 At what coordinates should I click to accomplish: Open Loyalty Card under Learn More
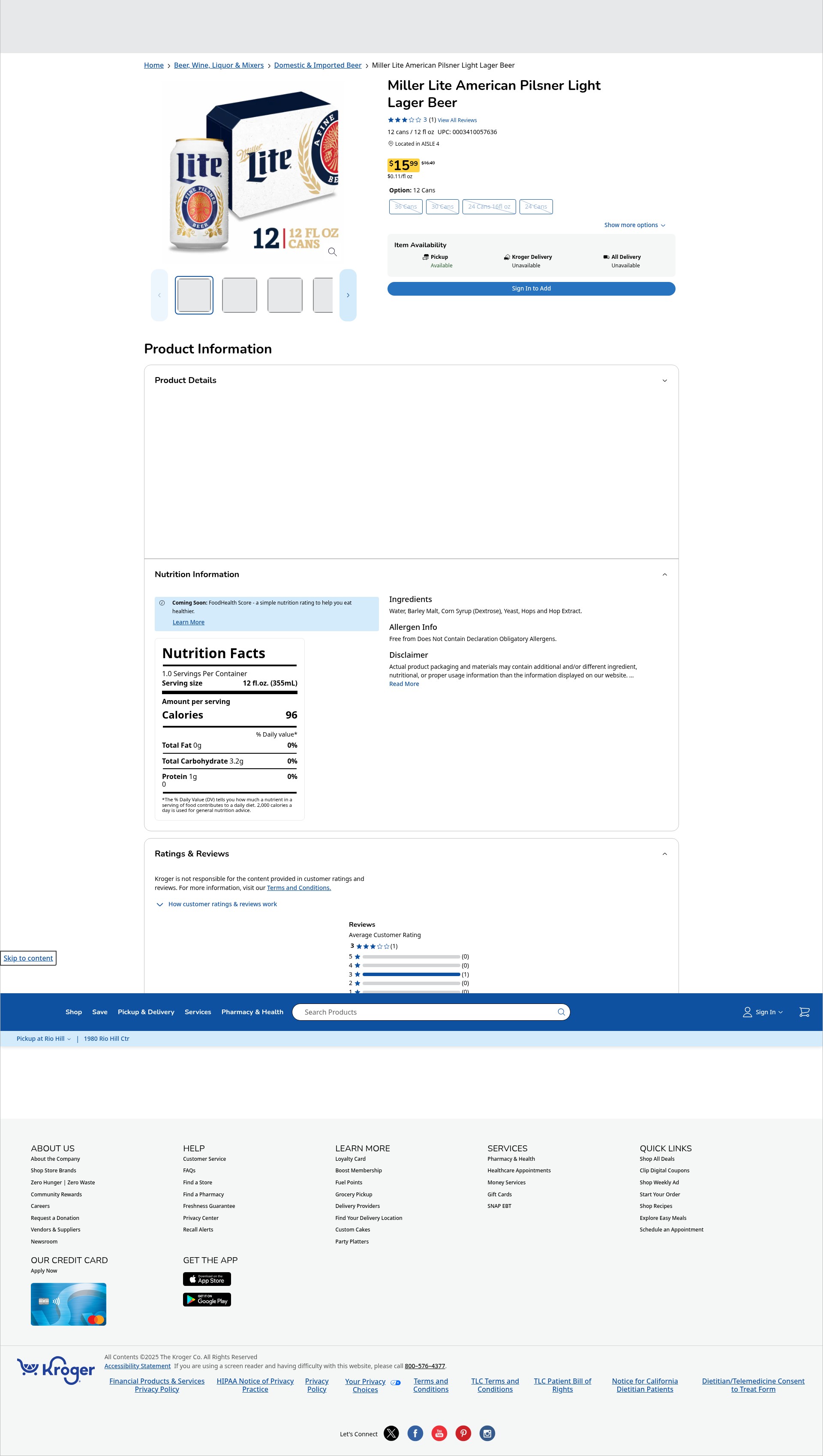pyautogui.click(x=351, y=1159)
